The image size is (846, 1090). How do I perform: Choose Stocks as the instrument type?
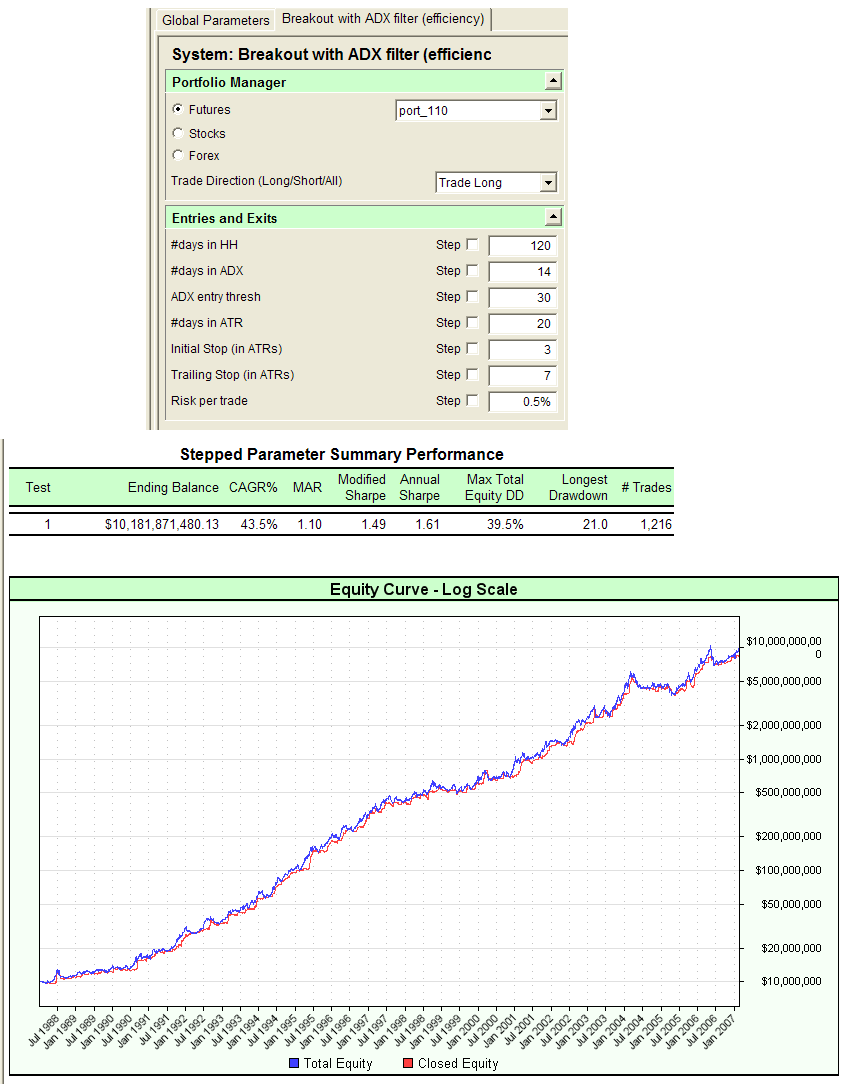(177, 133)
